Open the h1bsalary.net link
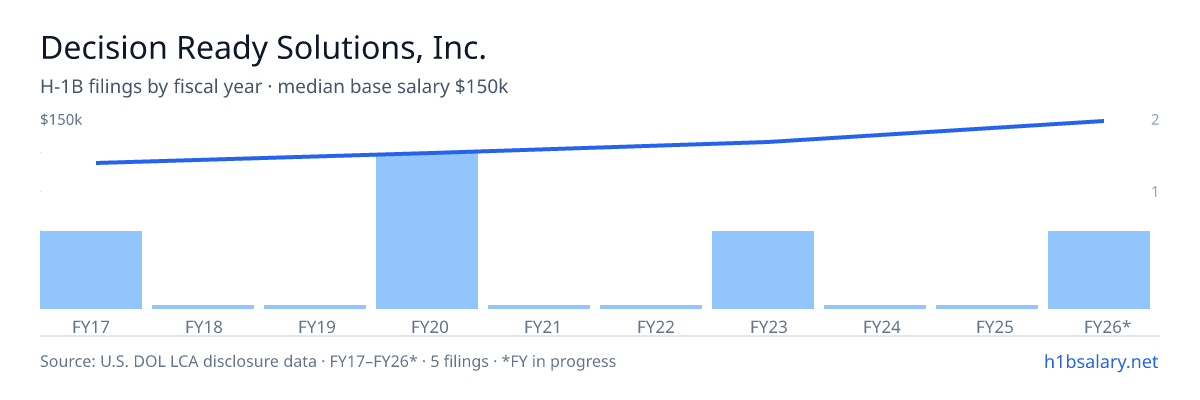Screen dimensions: 1200x400 (1100, 361)
